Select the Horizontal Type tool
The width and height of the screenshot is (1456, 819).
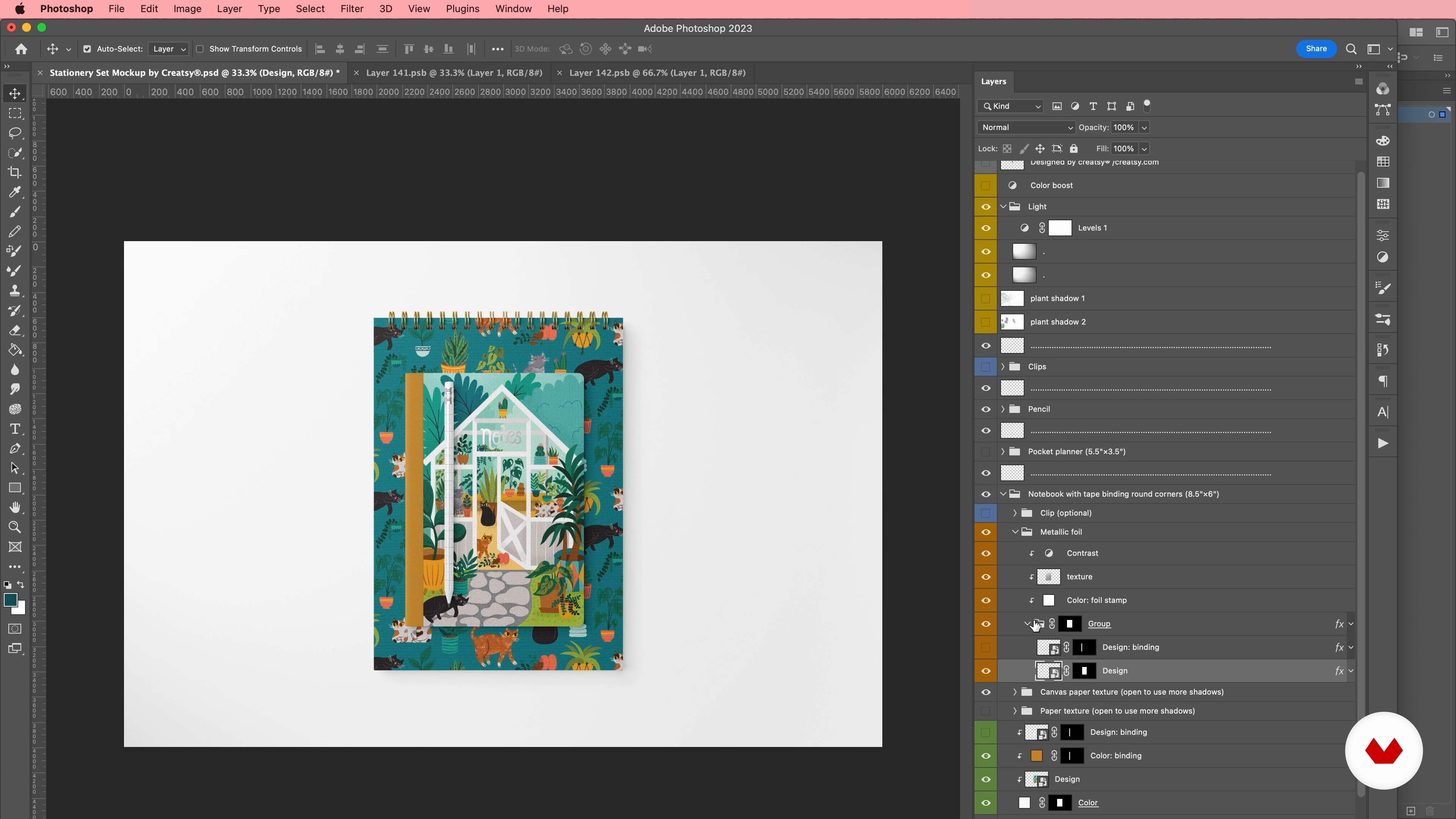click(15, 429)
